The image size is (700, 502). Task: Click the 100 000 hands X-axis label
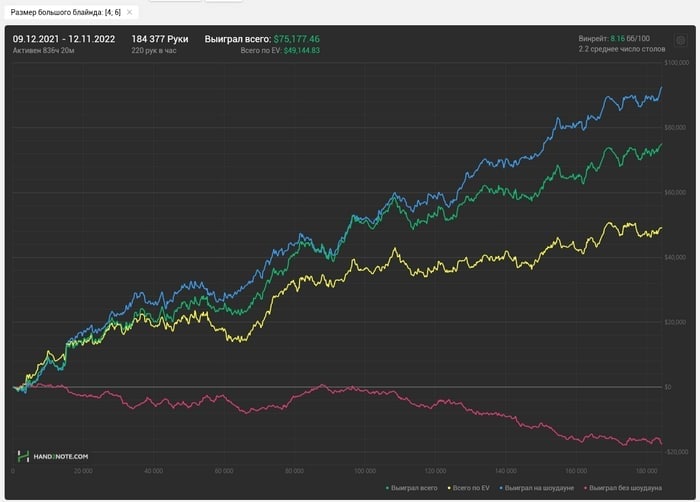365,470
